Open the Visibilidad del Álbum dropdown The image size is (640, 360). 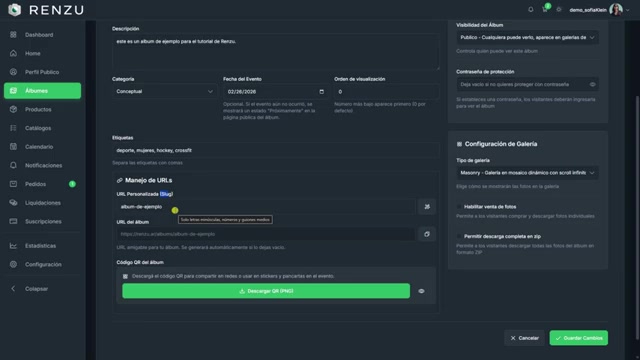pyautogui.click(x=527, y=38)
